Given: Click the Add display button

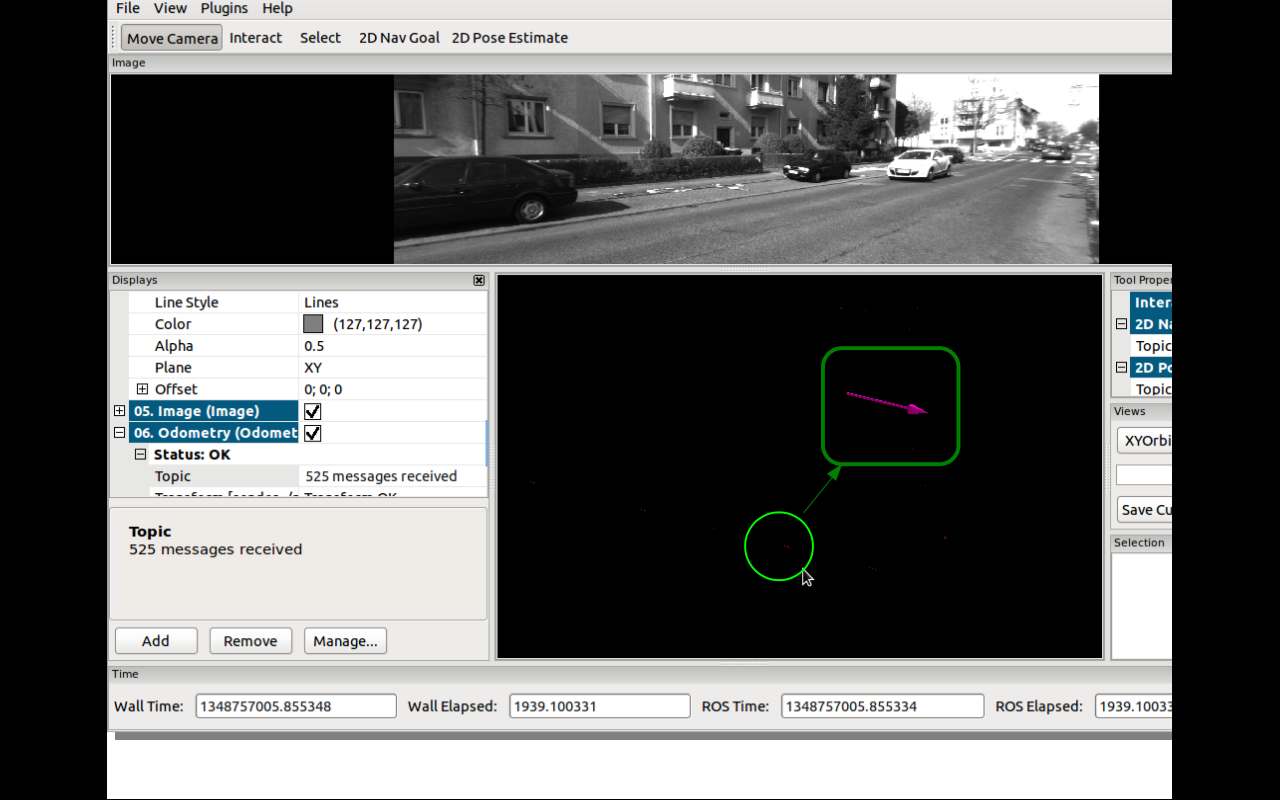Looking at the screenshot, I should pyautogui.click(x=156, y=641).
